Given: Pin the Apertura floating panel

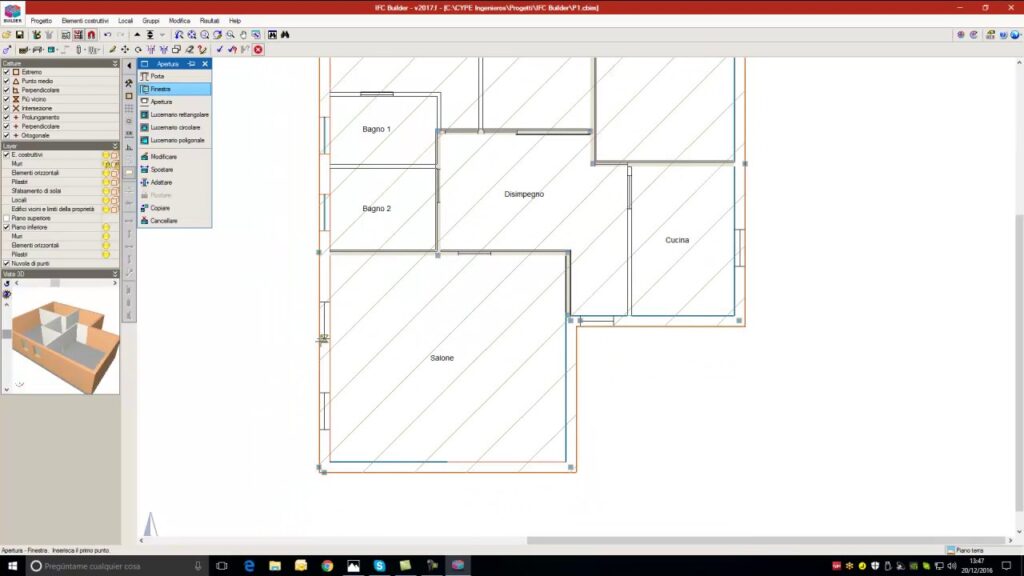Looking at the screenshot, I should point(191,63).
